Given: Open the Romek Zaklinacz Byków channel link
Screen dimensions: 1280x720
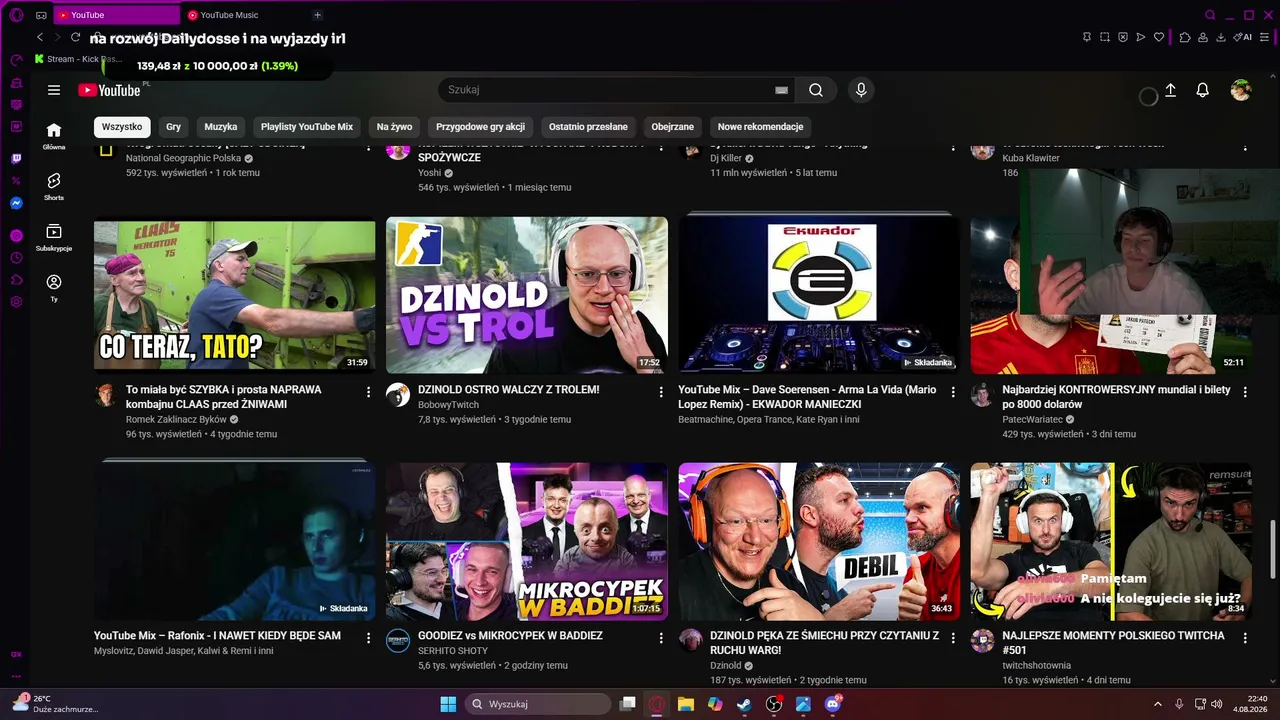Looking at the screenshot, I should click(x=176, y=420).
